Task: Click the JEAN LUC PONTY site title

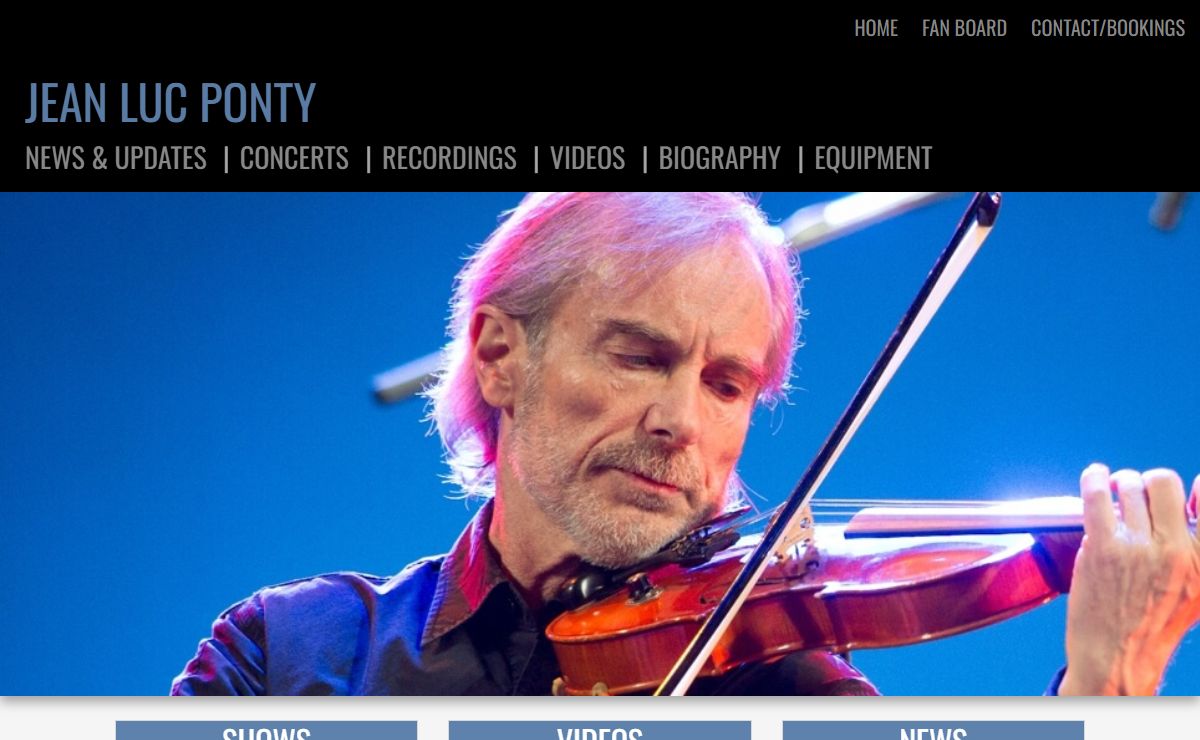Action: pos(170,101)
